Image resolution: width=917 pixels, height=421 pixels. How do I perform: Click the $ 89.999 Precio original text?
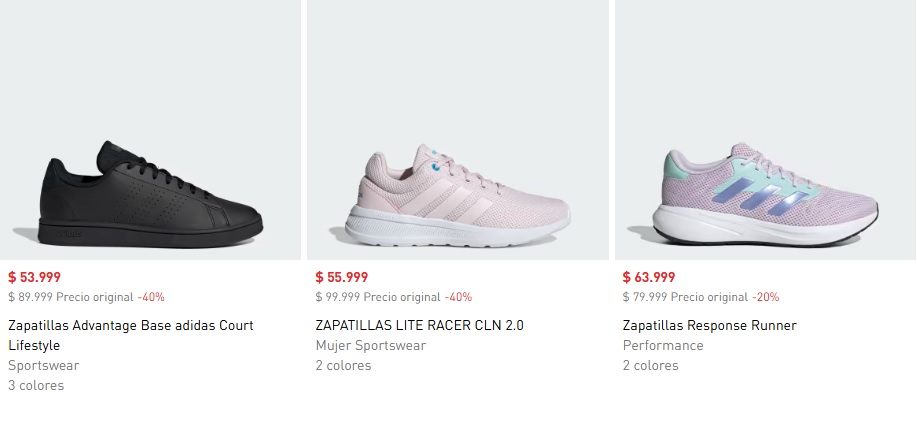pyautogui.click(x=71, y=297)
